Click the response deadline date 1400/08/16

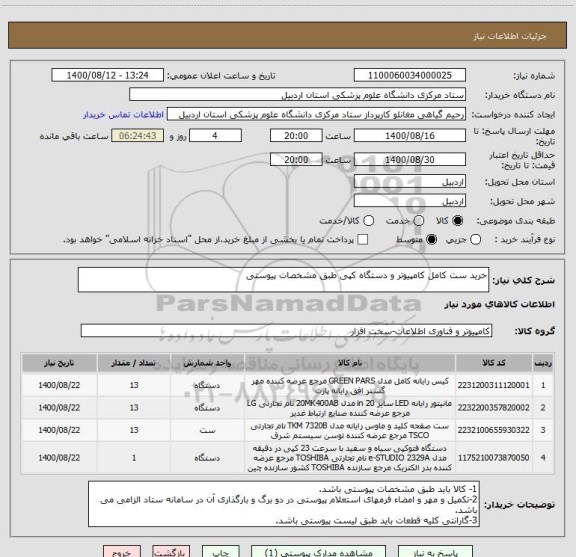click(x=410, y=136)
